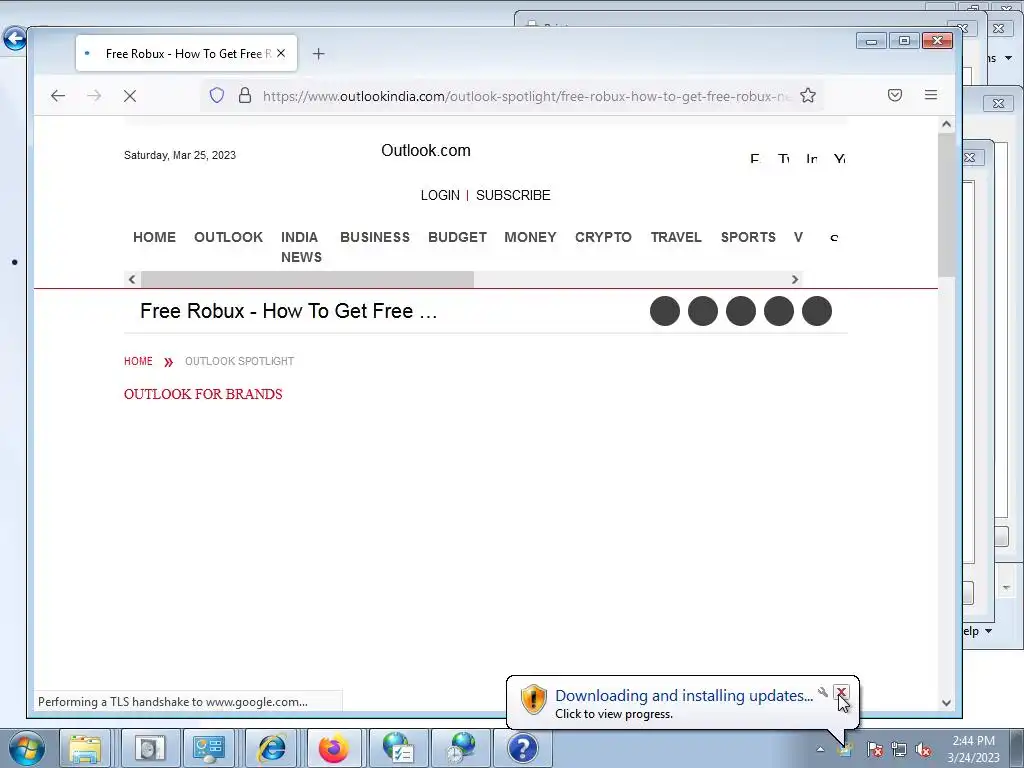The width and height of the screenshot is (1024, 768).
Task: Click SUBSCRIBE link
Action: [513, 195]
